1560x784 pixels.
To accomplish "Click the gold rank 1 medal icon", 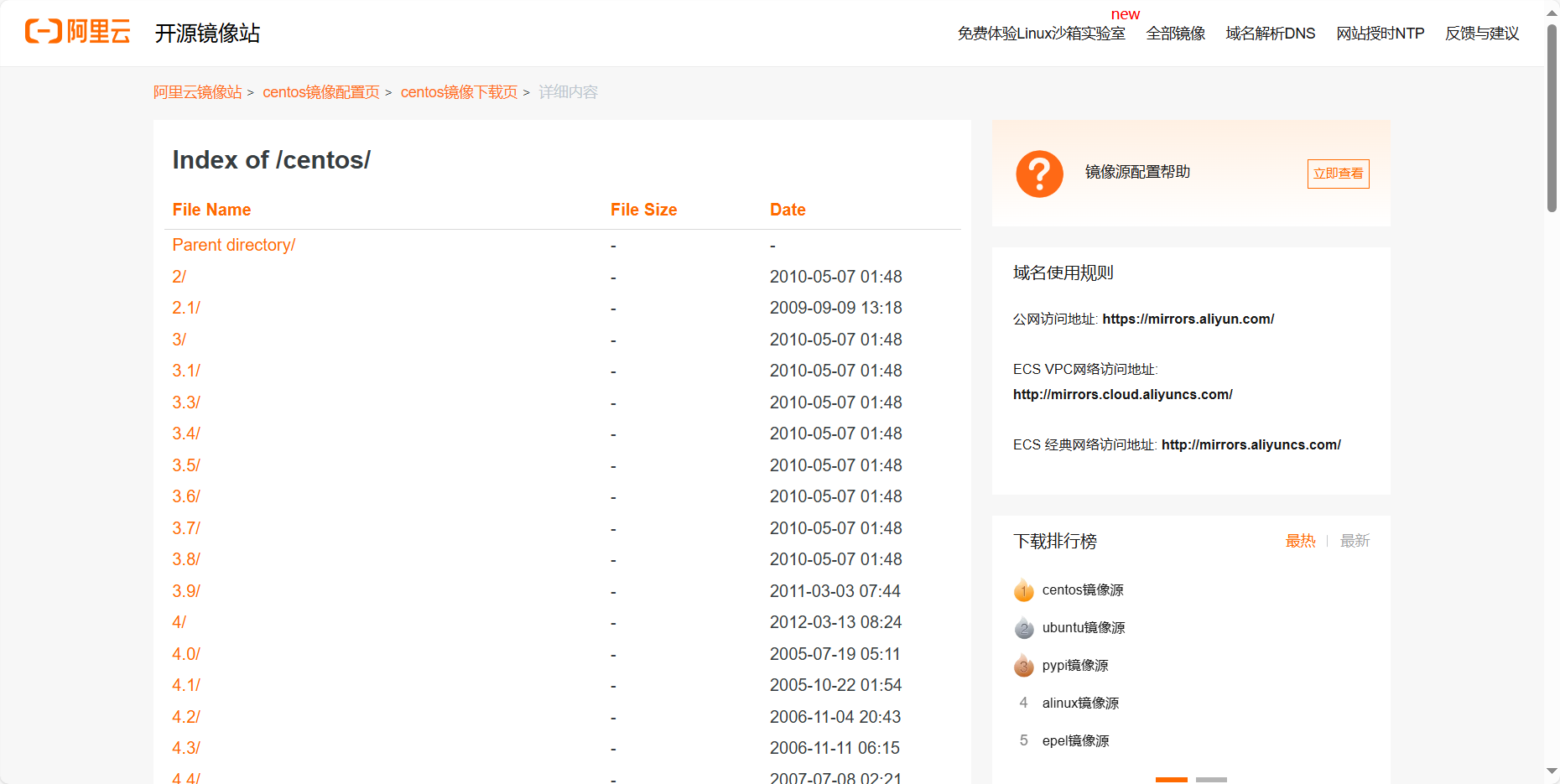I will (x=1023, y=590).
